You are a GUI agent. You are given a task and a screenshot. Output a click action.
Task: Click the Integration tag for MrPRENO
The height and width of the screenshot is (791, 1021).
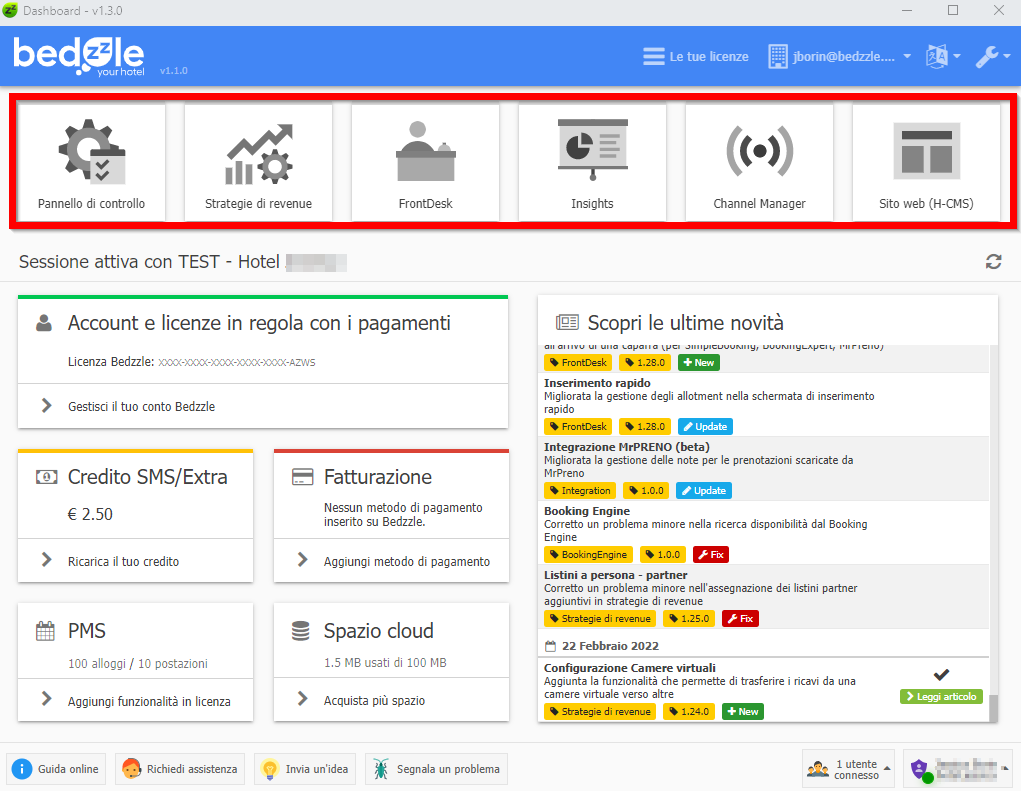[x=580, y=490]
